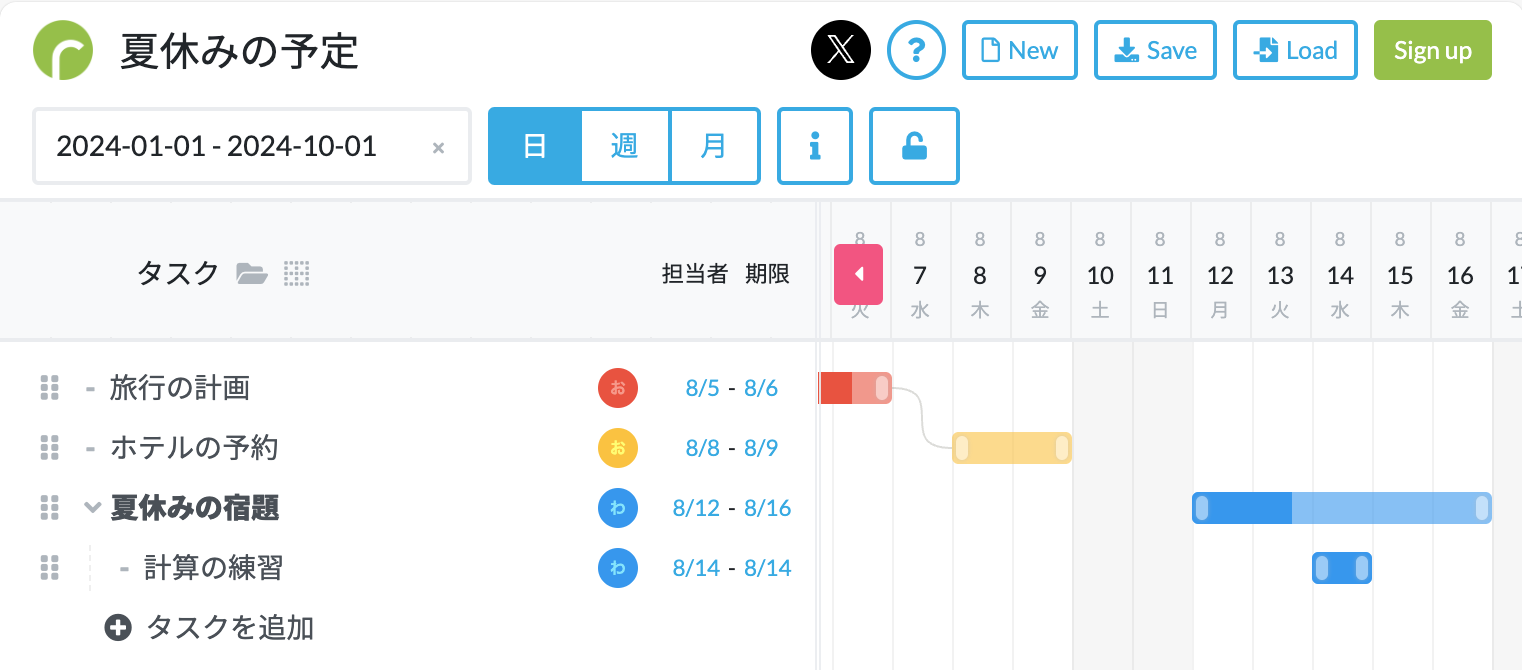The image size is (1522, 670).
Task: Click the blue assignee avatar for 計算の練習
Action: tap(618, 568)
